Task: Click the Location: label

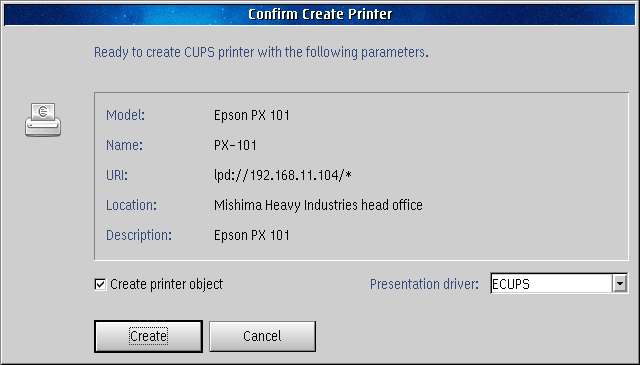Action: pyautogui.click(x=131, y=205)
